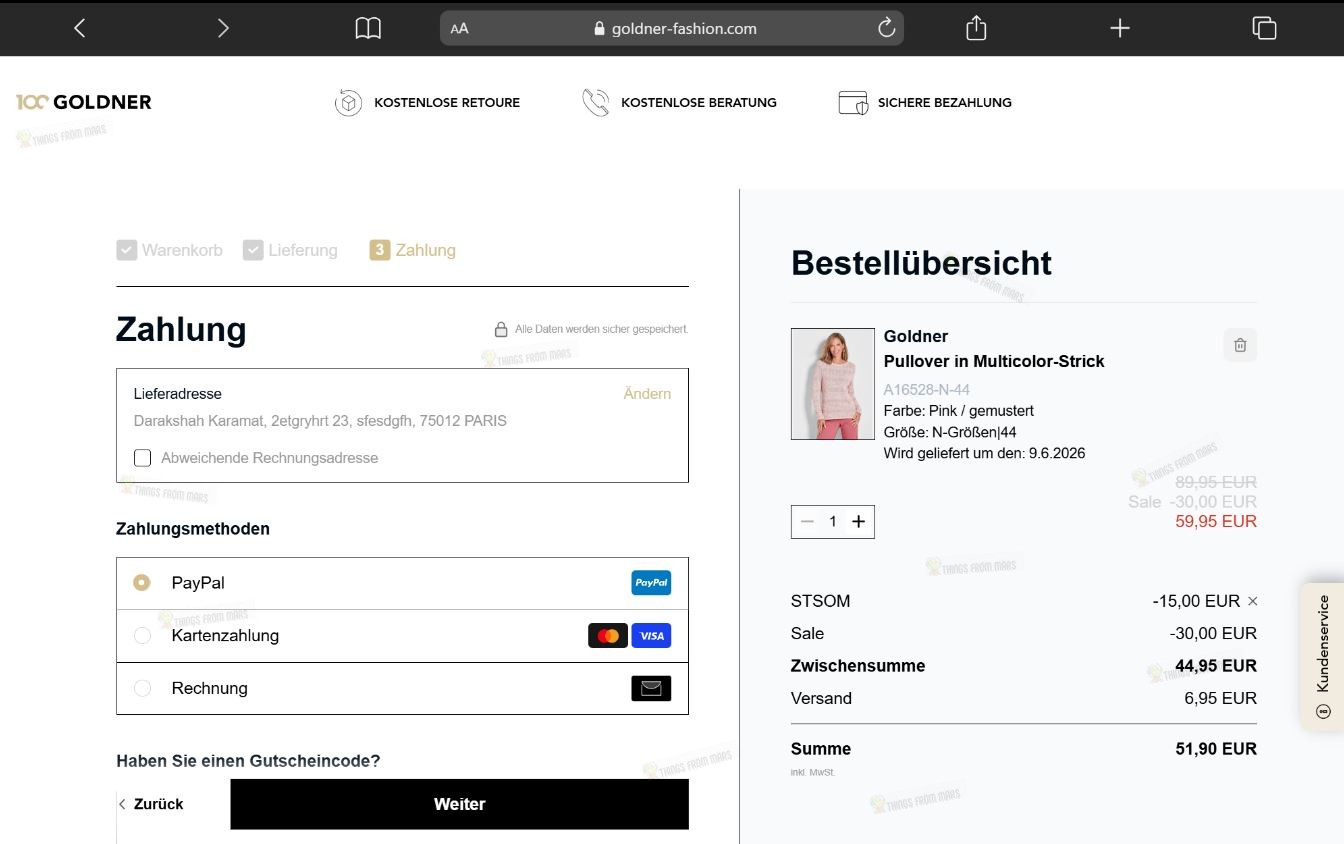Open the Warenkorb checkout step

click(x=170, y=250)
